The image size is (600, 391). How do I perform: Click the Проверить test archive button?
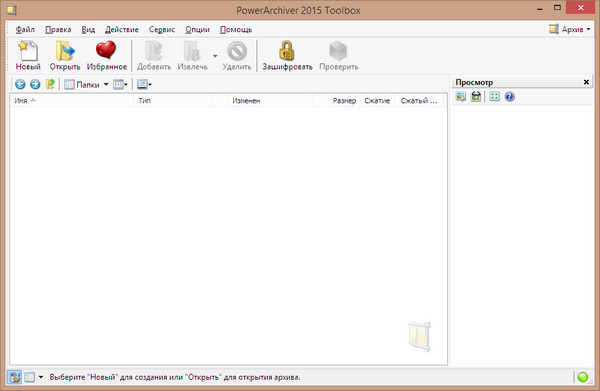click(x=339, y=56)
